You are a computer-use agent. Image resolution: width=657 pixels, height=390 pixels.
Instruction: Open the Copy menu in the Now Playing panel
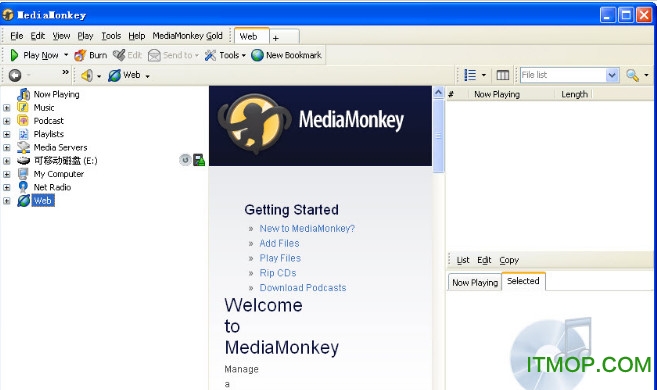click(x=509, y=260)
